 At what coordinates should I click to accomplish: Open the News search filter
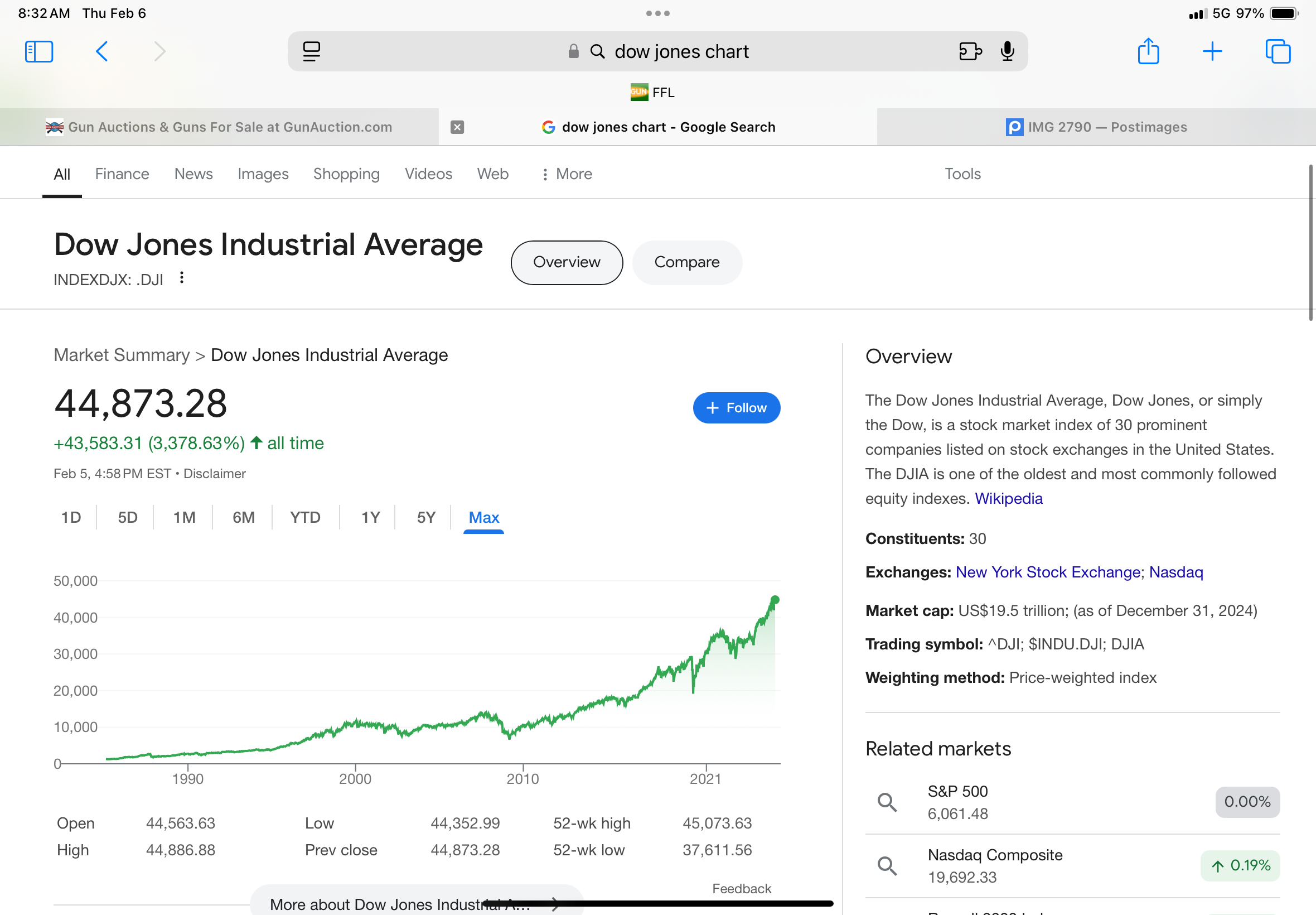tap(193, 174)
